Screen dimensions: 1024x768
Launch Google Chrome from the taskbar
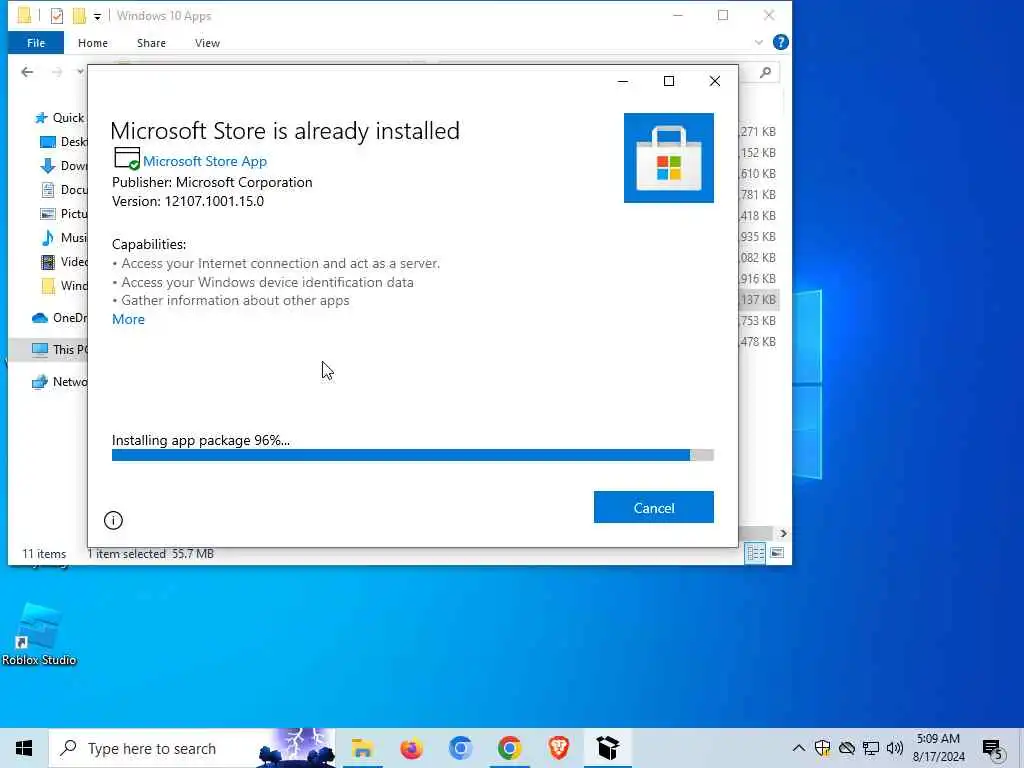click(x=509, y=748)
